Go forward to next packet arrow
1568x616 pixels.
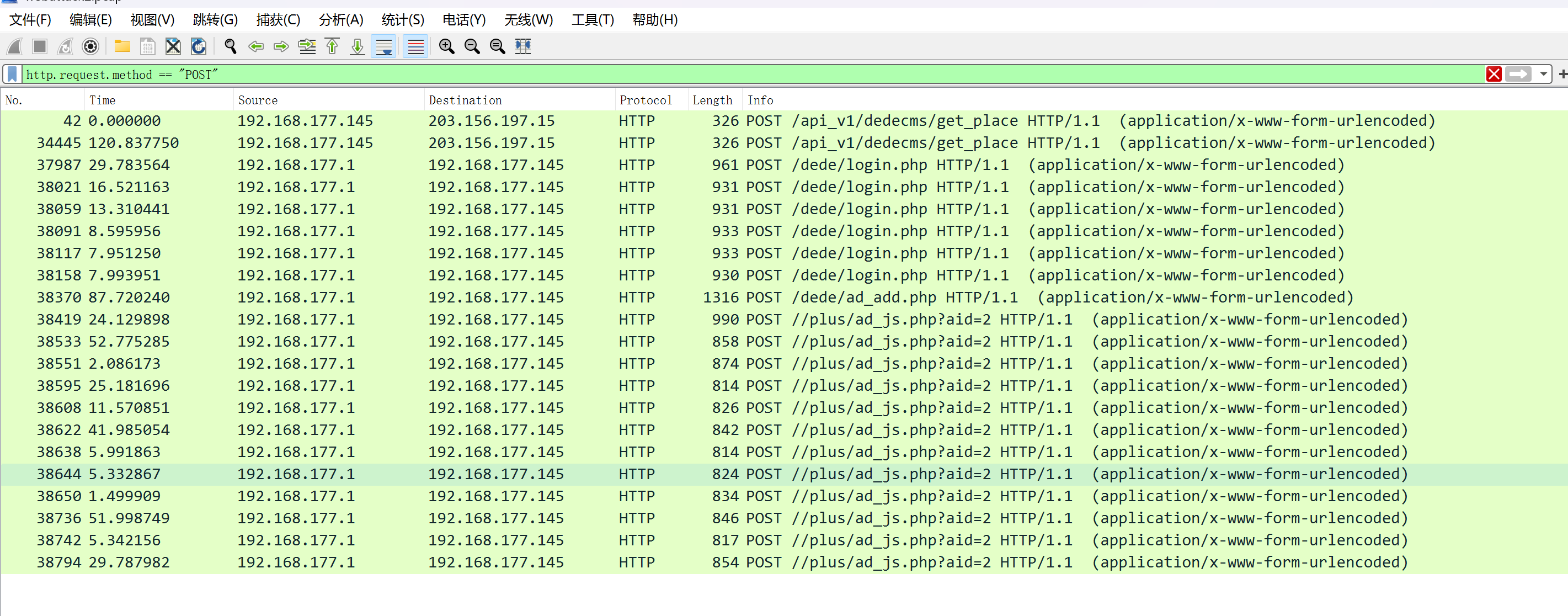tap(281, 46)
